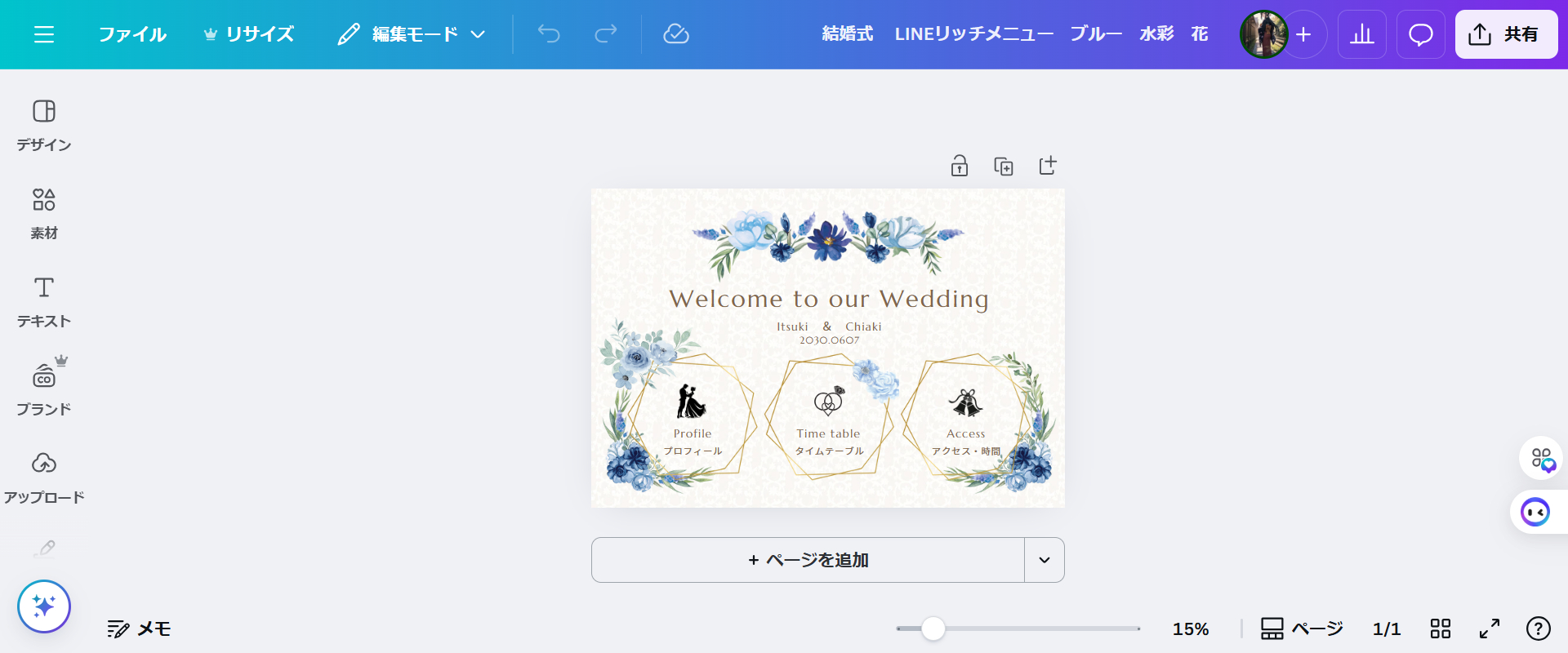This screenshot has height=653, width=1568.
Task: Open the Canva assistant face button
Action: pyautogui.click(x=1535, y=512)
